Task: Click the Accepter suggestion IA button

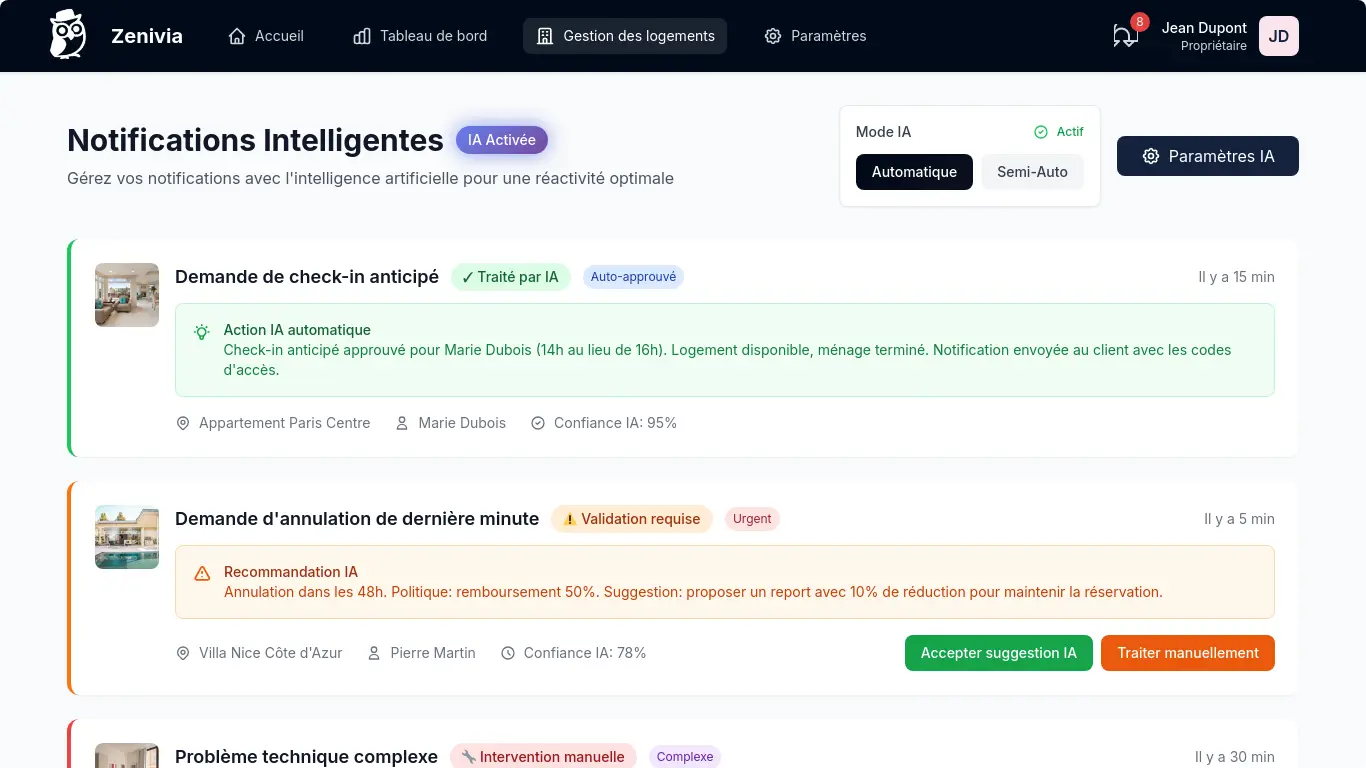Action: click(x=998, y=653)
